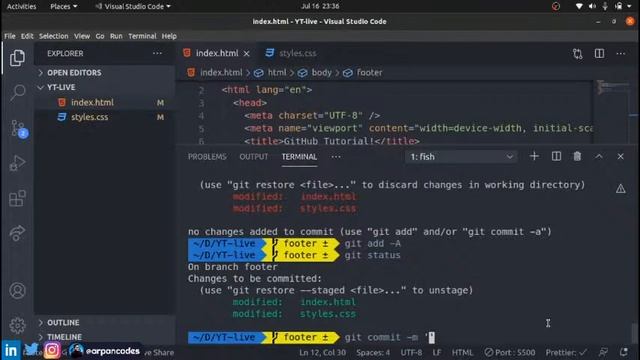Image resolution: width=640 pixels, height=360 pixels.
Task: Kill terminal with trash icon
Action: coord(577,156)
